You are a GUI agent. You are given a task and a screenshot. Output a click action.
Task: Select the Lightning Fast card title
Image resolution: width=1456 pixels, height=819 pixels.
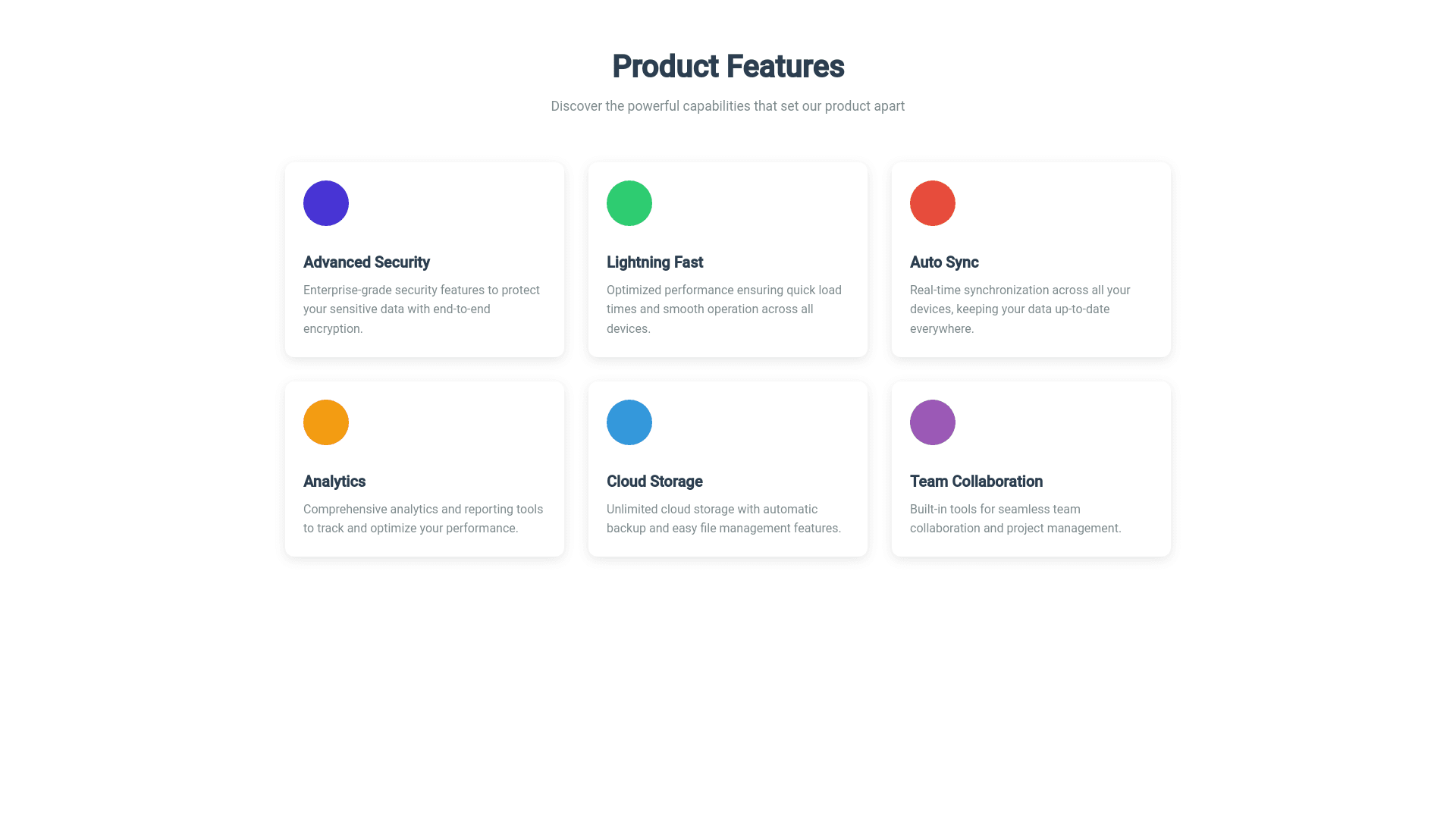654,262
